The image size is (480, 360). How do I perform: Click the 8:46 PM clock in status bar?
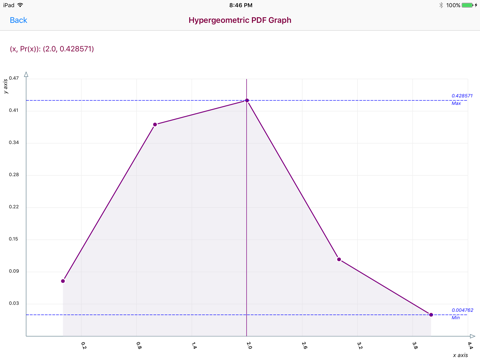[x=241, y=5]
